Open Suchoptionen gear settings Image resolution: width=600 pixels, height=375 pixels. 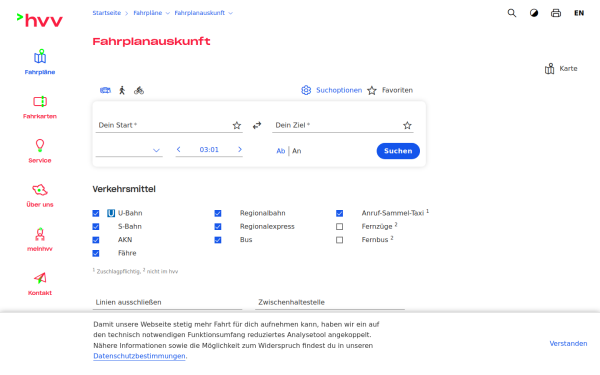tap(331, 90)
